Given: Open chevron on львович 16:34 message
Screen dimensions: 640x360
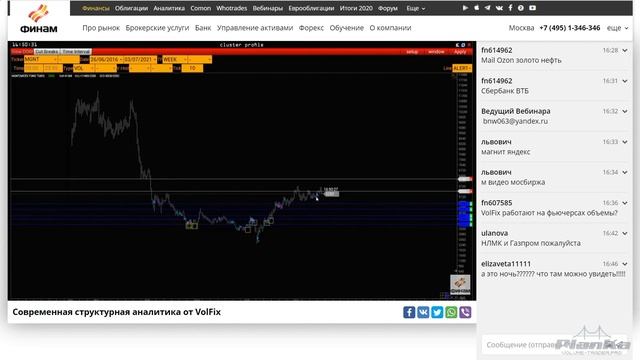Looking at the screenshot, I should pos(625,172).
